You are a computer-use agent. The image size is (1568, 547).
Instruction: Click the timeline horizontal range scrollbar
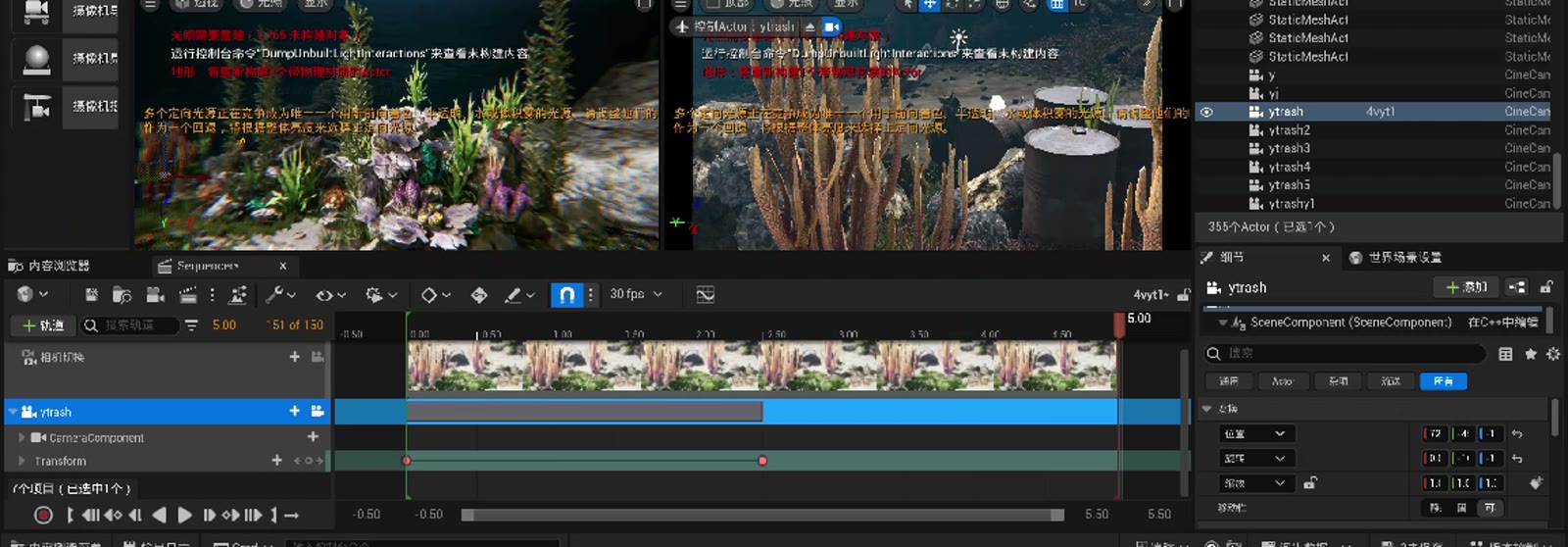point(762,515)
